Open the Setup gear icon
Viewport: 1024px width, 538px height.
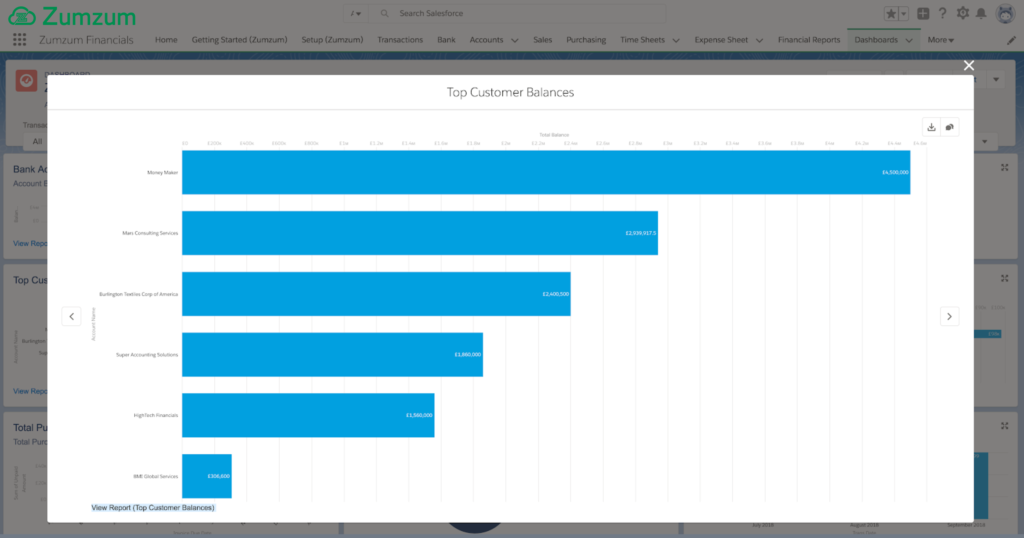coord(963,14)
